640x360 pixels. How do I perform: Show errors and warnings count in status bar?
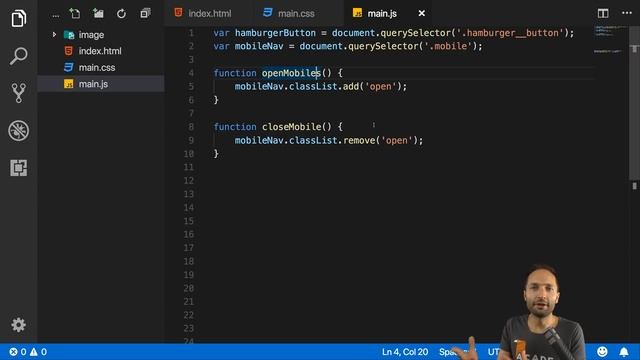click(x=28, y=351)
